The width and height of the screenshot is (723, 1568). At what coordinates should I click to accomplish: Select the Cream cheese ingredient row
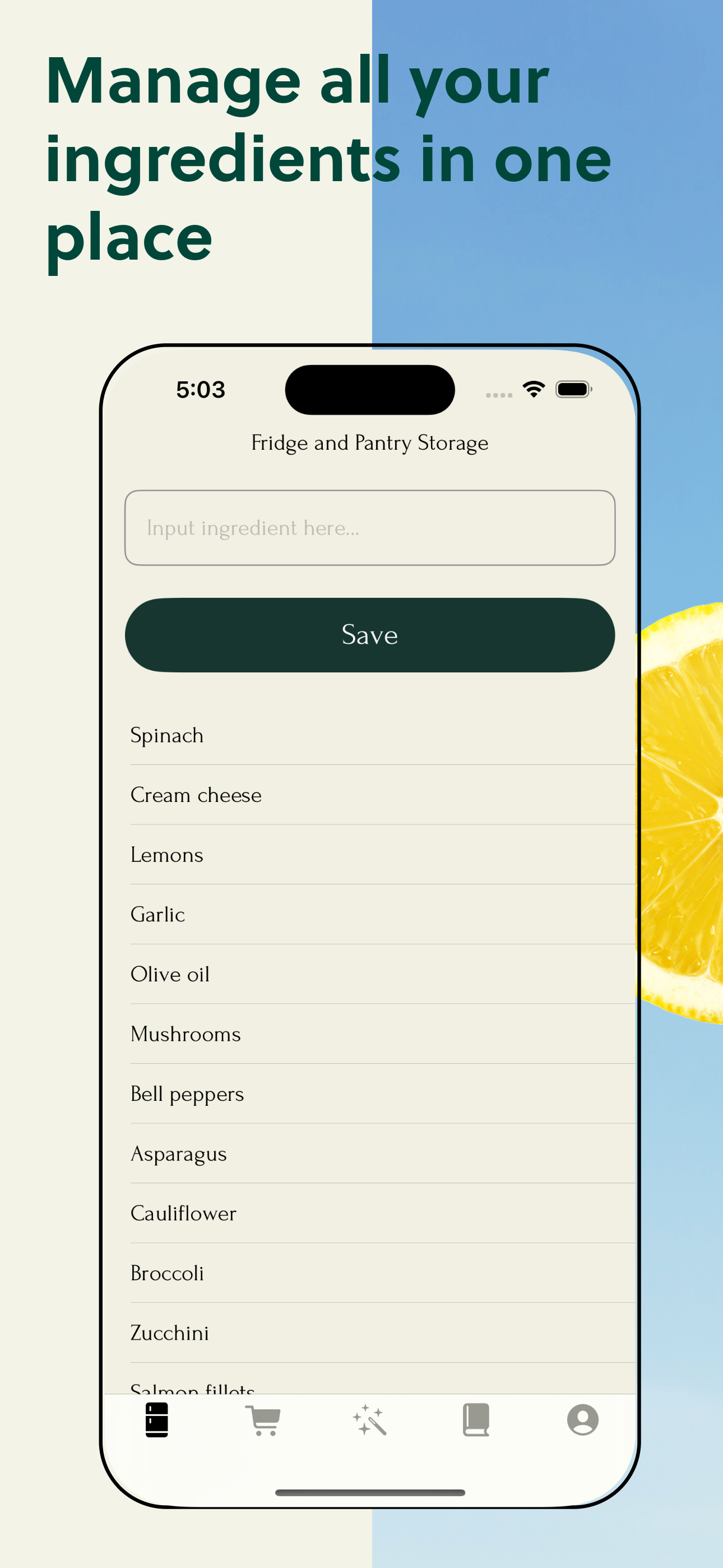click(x=383, y=795)
